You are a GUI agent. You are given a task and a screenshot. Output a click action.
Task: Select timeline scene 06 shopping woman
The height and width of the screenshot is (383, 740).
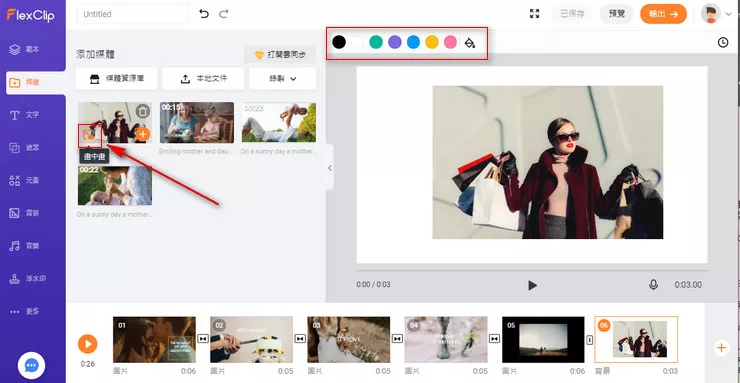click(636, 340)
